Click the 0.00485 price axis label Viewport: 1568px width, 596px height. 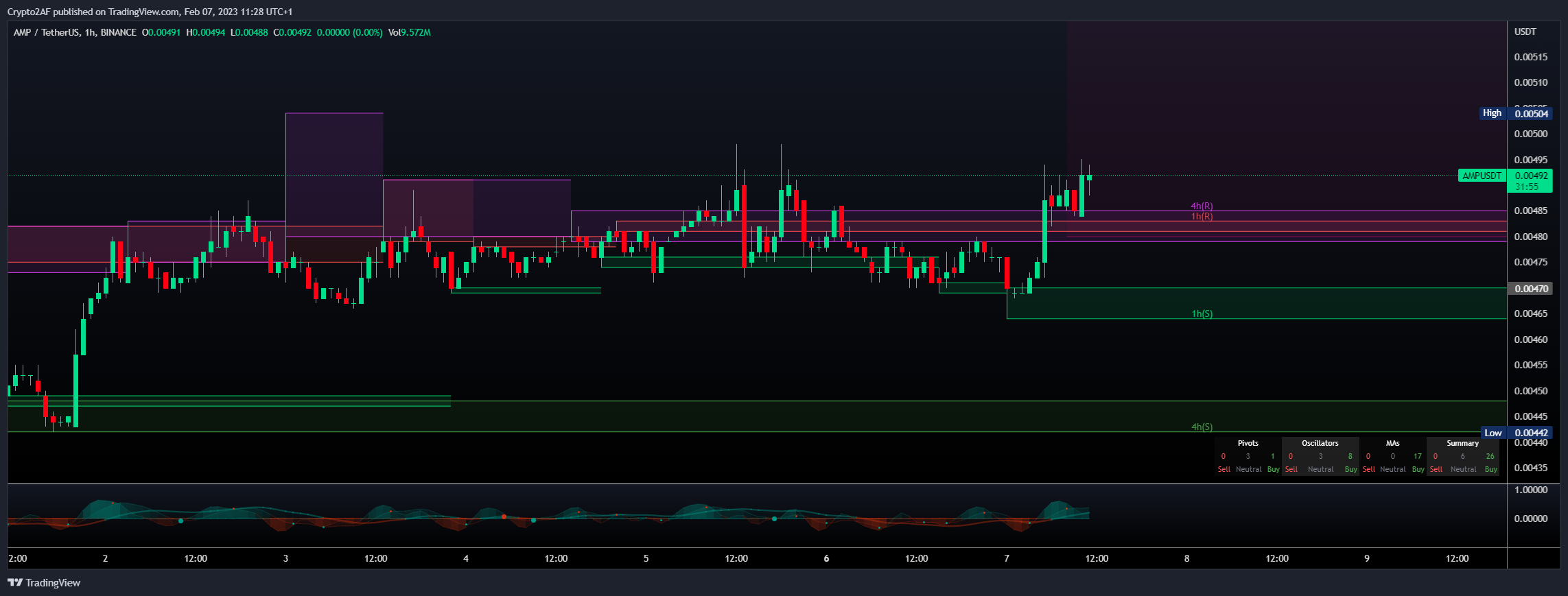[x=1531, y=211]
